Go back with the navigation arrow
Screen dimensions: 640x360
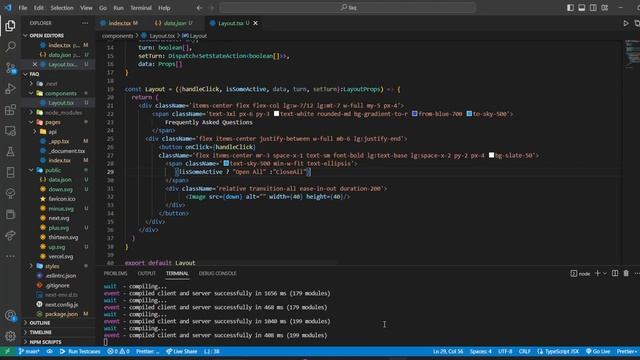(x=199, y=8)
